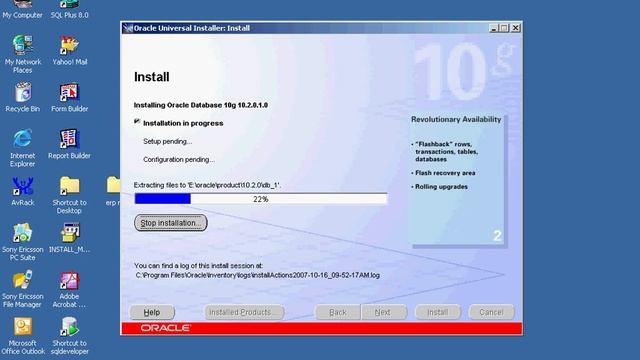The height and width of the screenshot is (360, 640).
Task: Click the Back button
Action: 338,312
